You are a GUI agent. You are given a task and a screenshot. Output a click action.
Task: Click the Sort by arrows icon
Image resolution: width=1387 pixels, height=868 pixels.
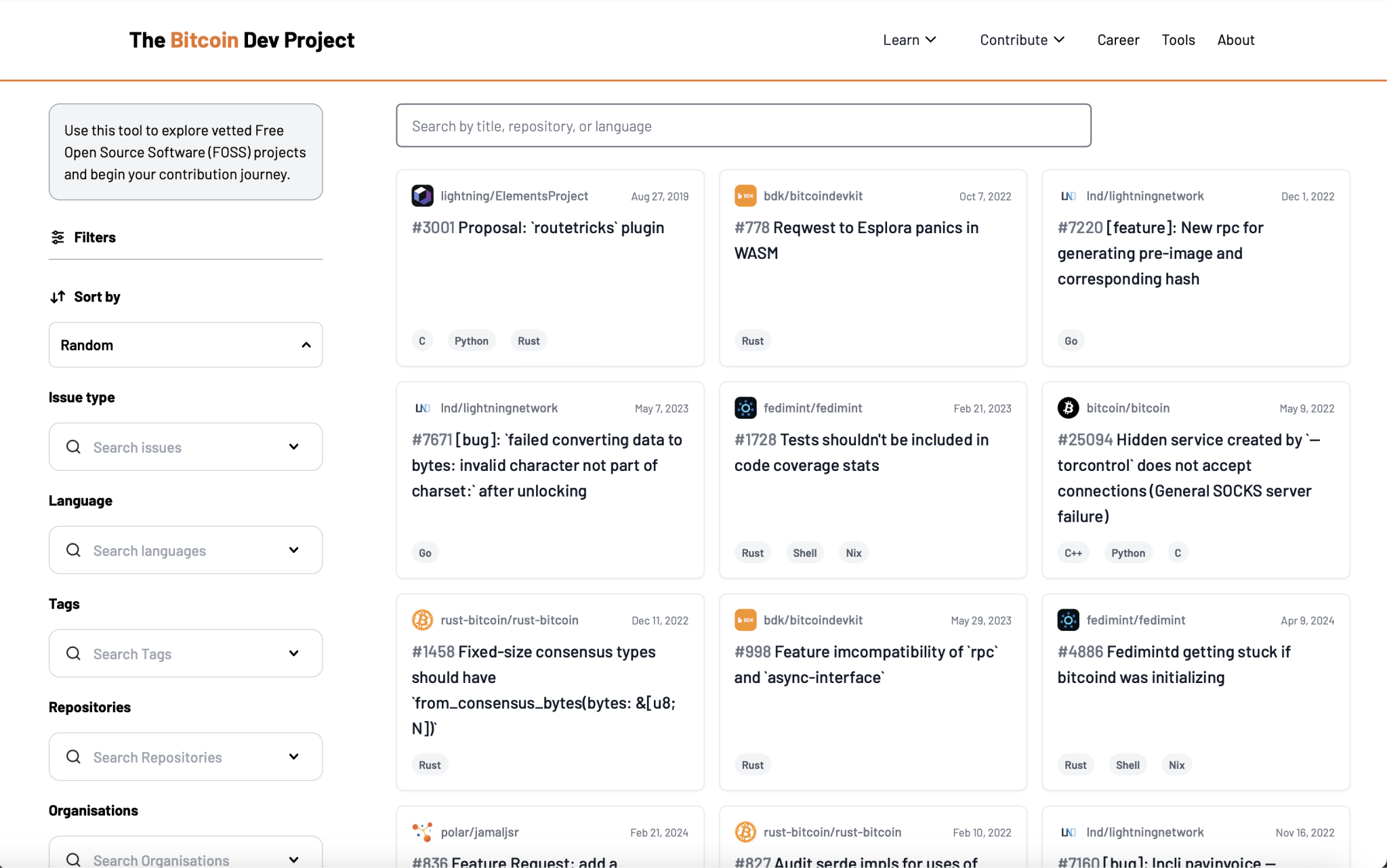click(x=58, y=296)
